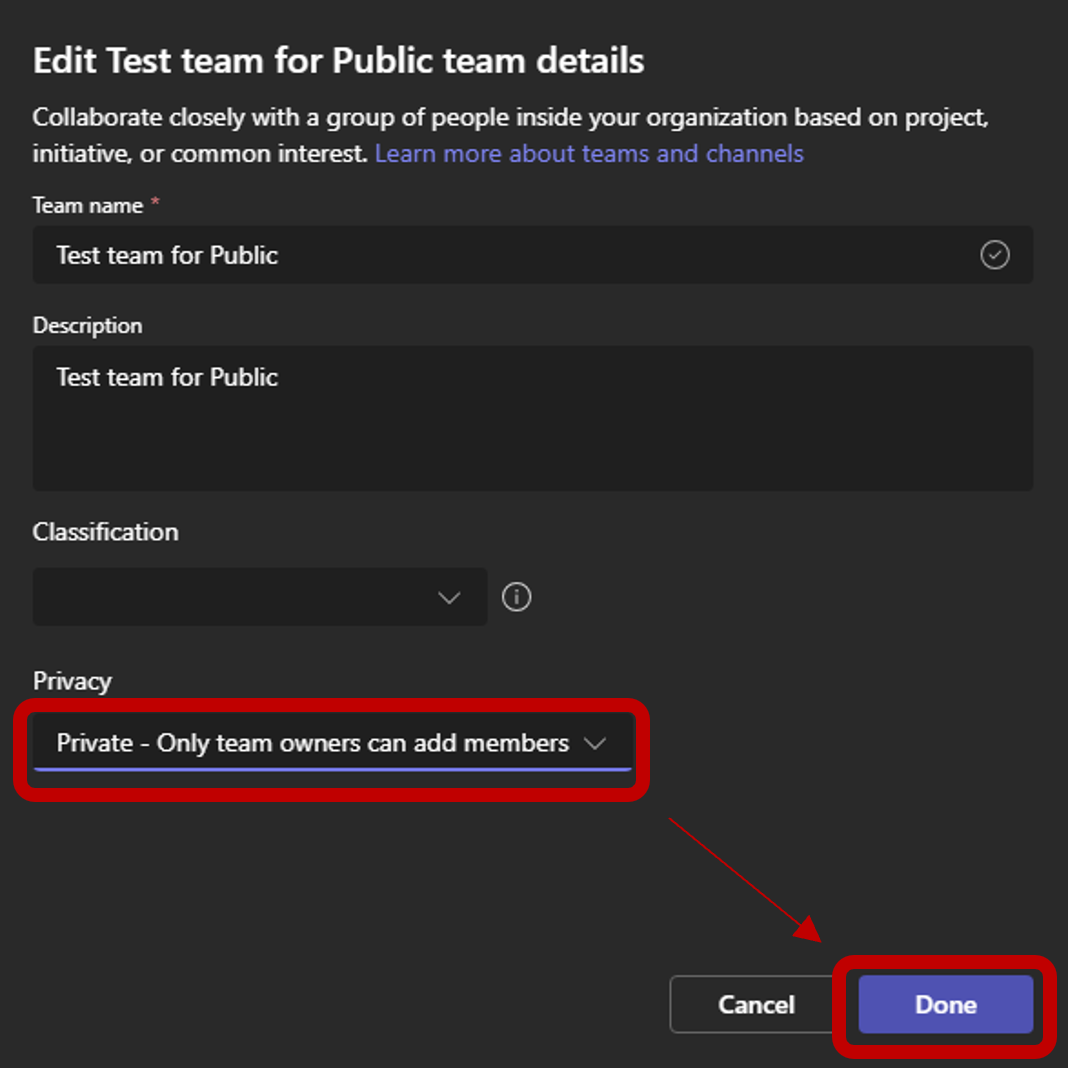Viewport: 1068px width, 1068px height.
Task: Click the 'Collaborate closely with a group' paragraph
Action: pos(510,135)
